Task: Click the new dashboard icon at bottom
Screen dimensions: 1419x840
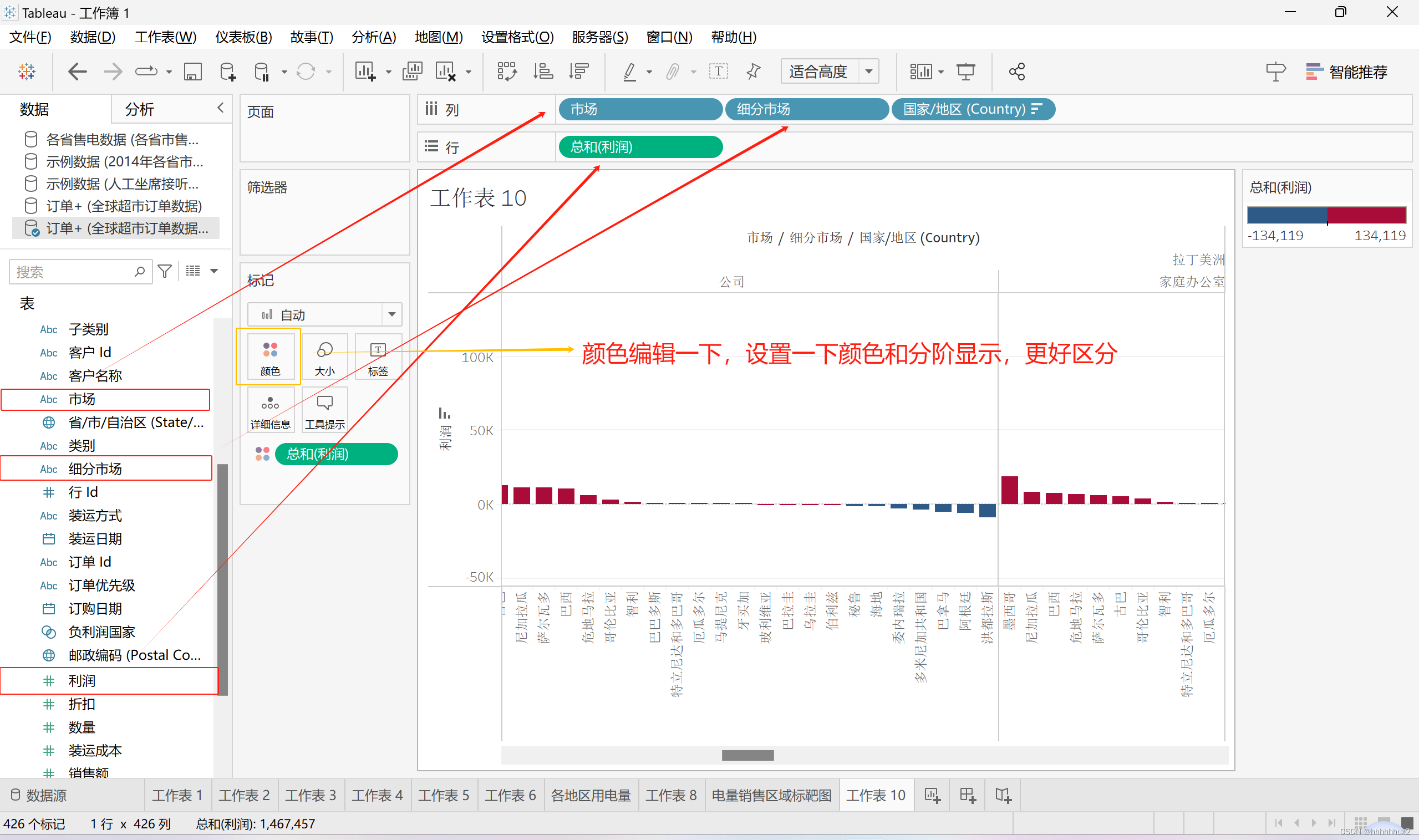Action: [x=967, y=795]
